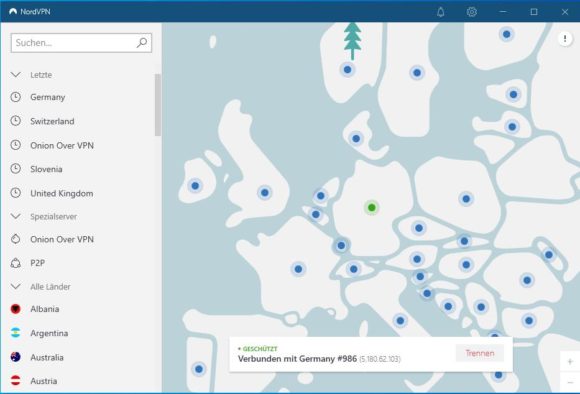Screen dimensions: 580x394
Task: Select the Finland server pin on map
Action: point(506,34)
